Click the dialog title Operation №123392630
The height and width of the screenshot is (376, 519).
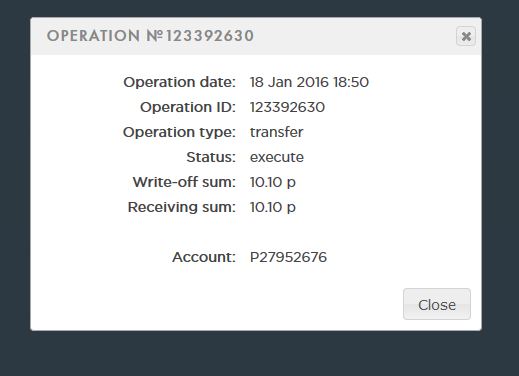[150, 36]
